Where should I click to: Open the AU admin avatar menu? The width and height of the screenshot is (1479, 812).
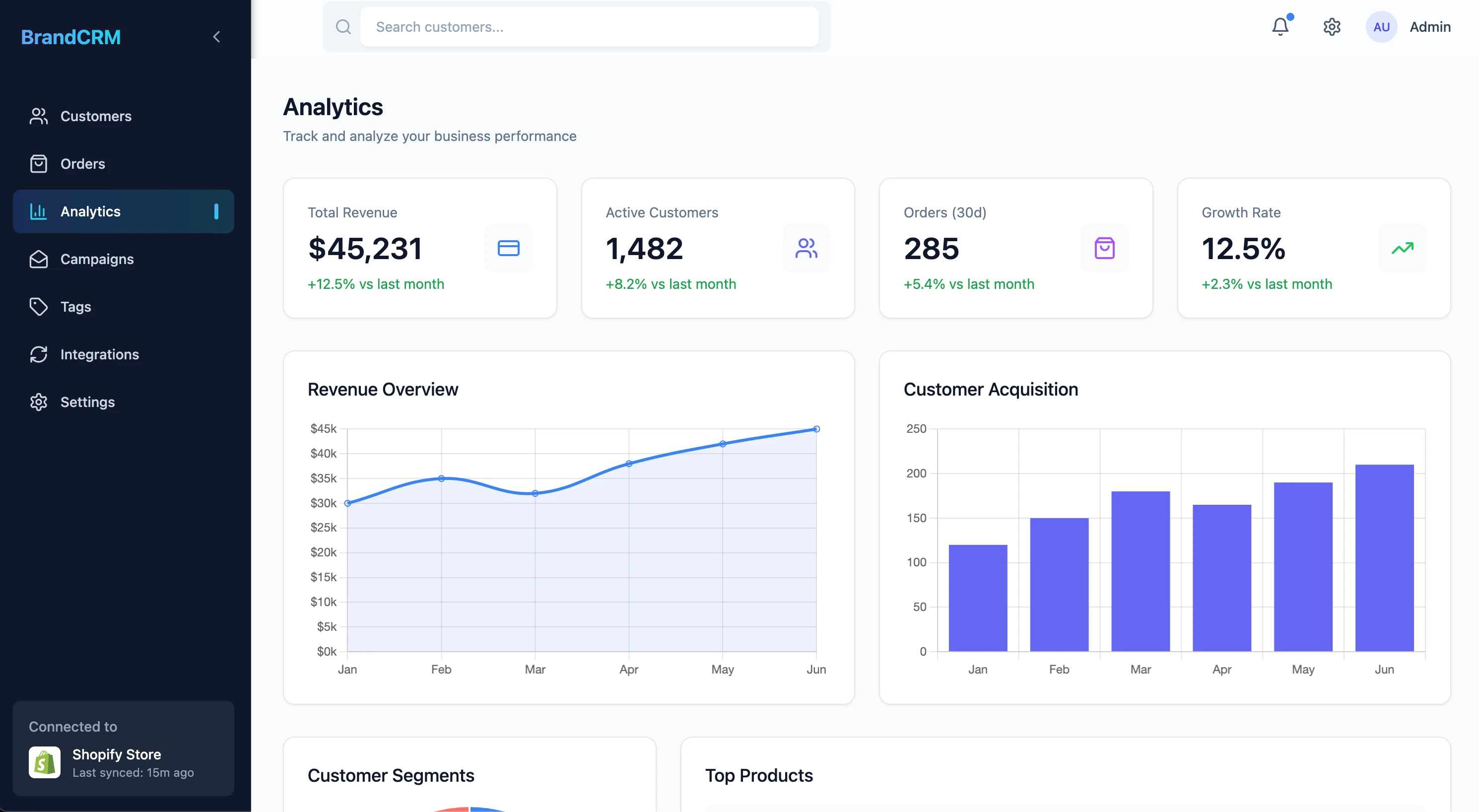(1381, 26)
